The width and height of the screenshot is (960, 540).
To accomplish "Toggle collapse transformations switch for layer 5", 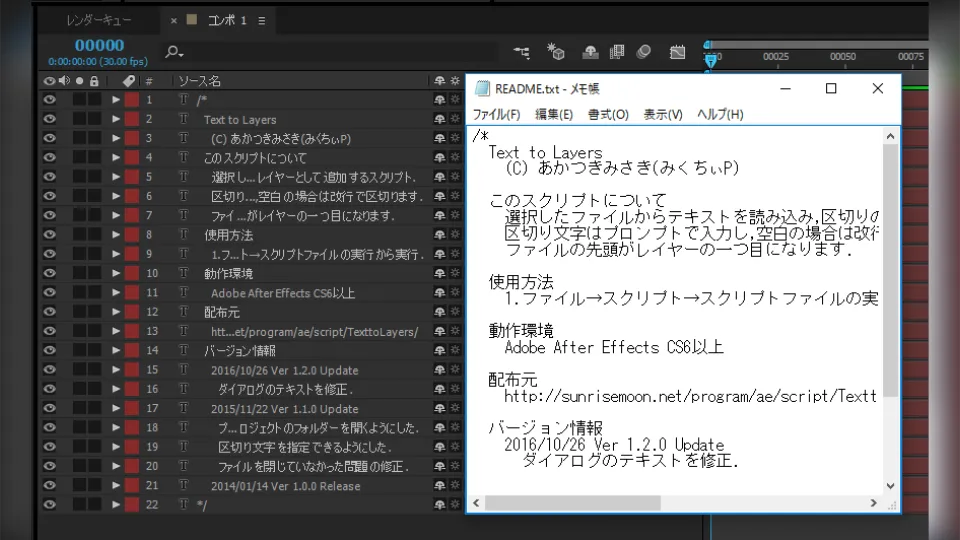I will click(455, 177).
